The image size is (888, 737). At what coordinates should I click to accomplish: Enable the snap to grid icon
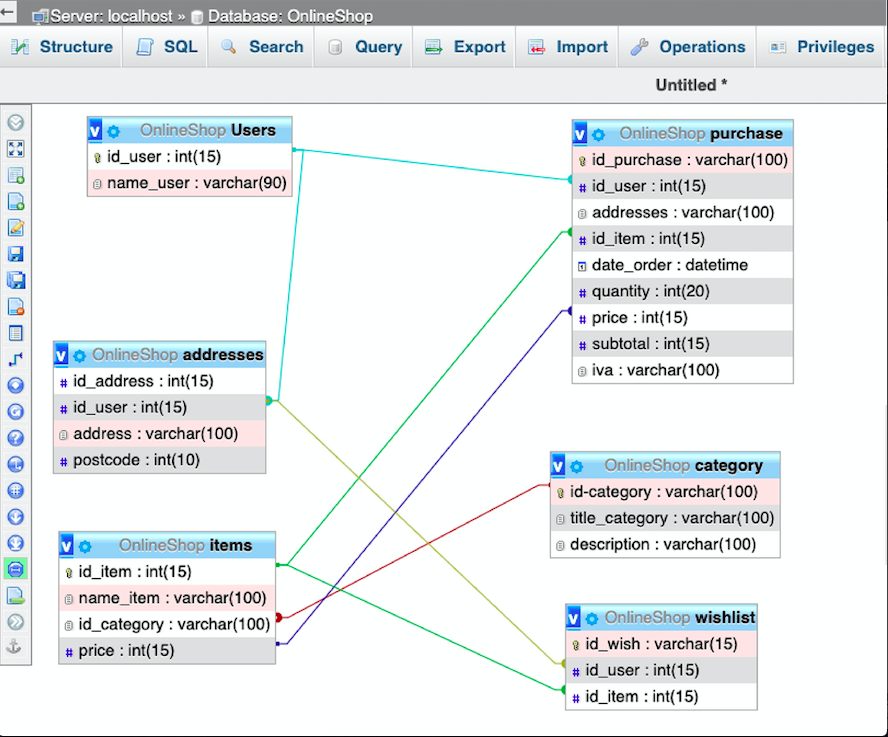14,490
